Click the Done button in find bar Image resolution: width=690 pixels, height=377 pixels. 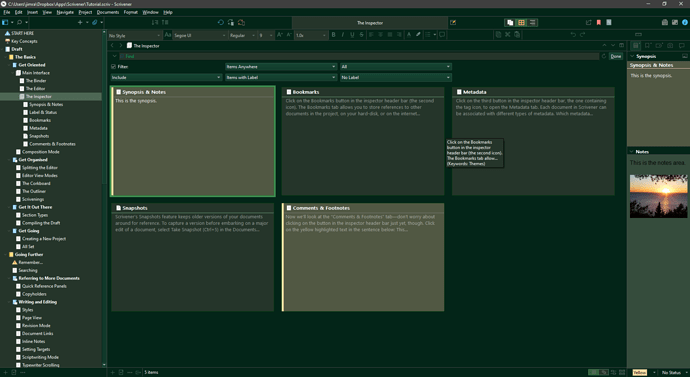tap(616, 56)
